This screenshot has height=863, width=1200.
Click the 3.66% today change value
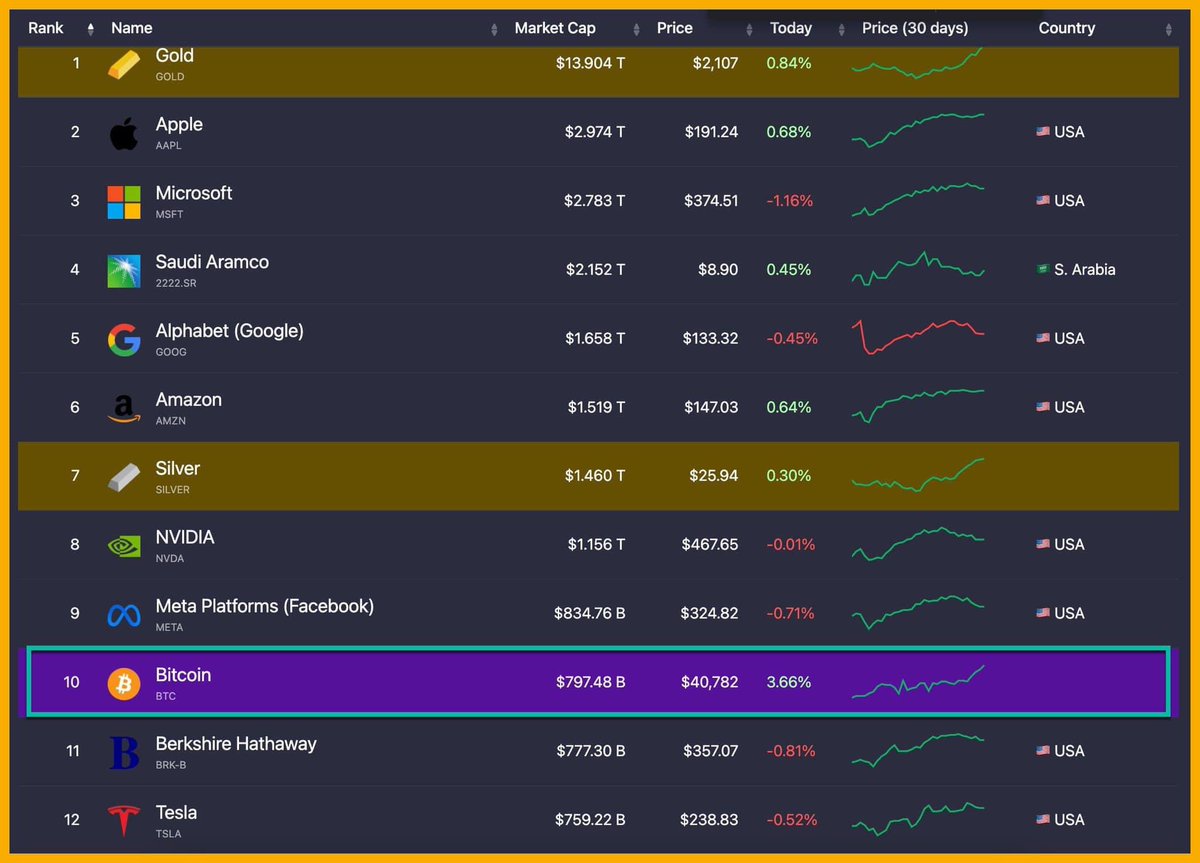tap(789, 682)
